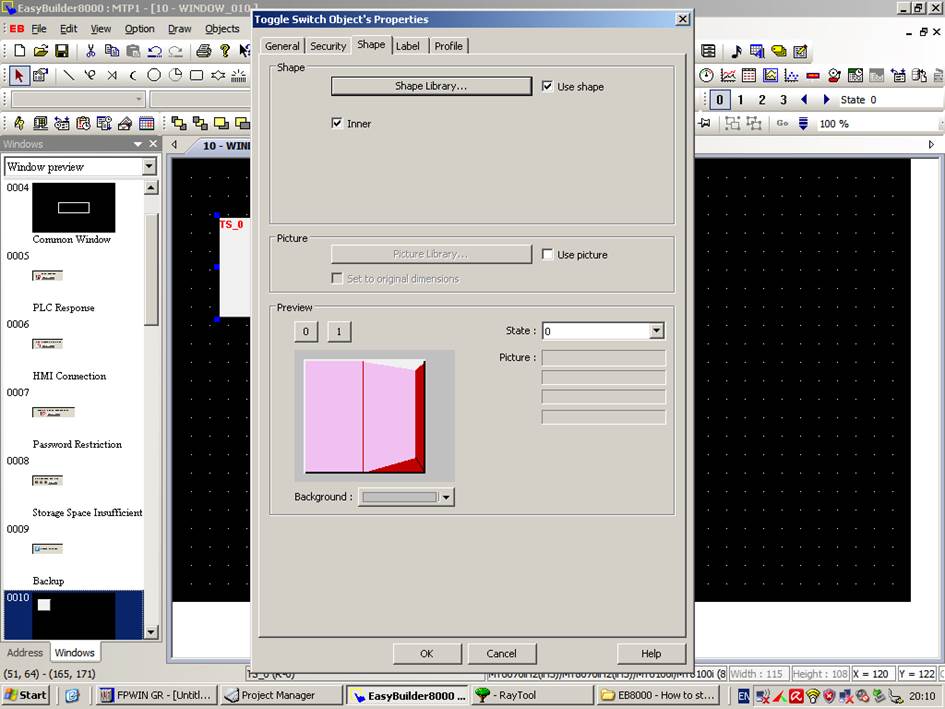Uncheck the Use shape checkbox
945x709 pixels.
[x=548, y=86]
